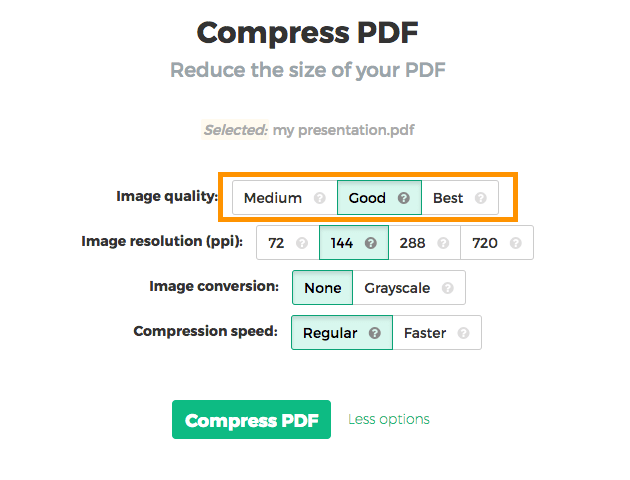Enable Grayscale image conversion
Viewport: 630px width, 480px height.
(397, 288)
